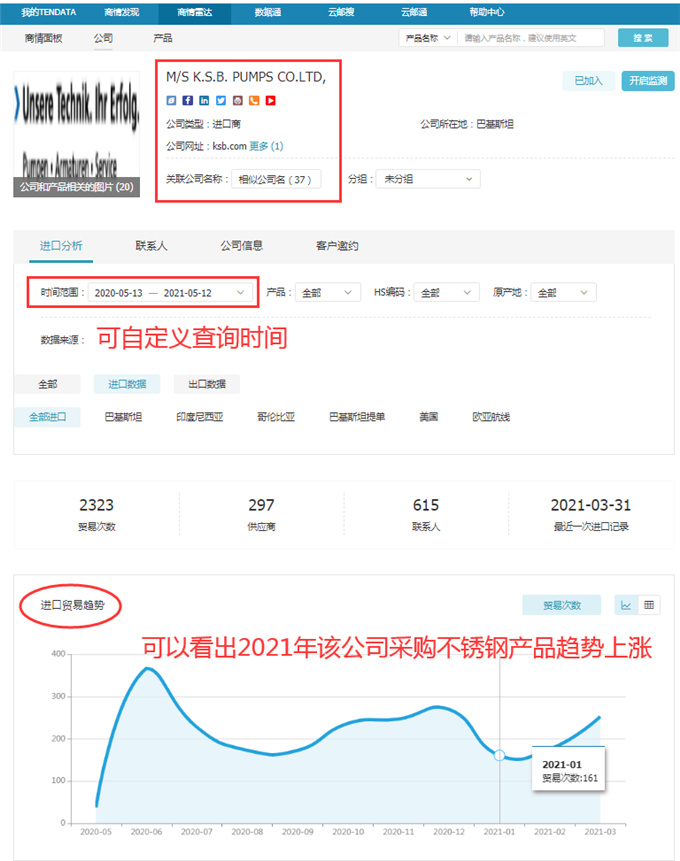Open 云邮搜 in top navigation
The height and width of the screenshot is (861, 680).
point(341,12)
